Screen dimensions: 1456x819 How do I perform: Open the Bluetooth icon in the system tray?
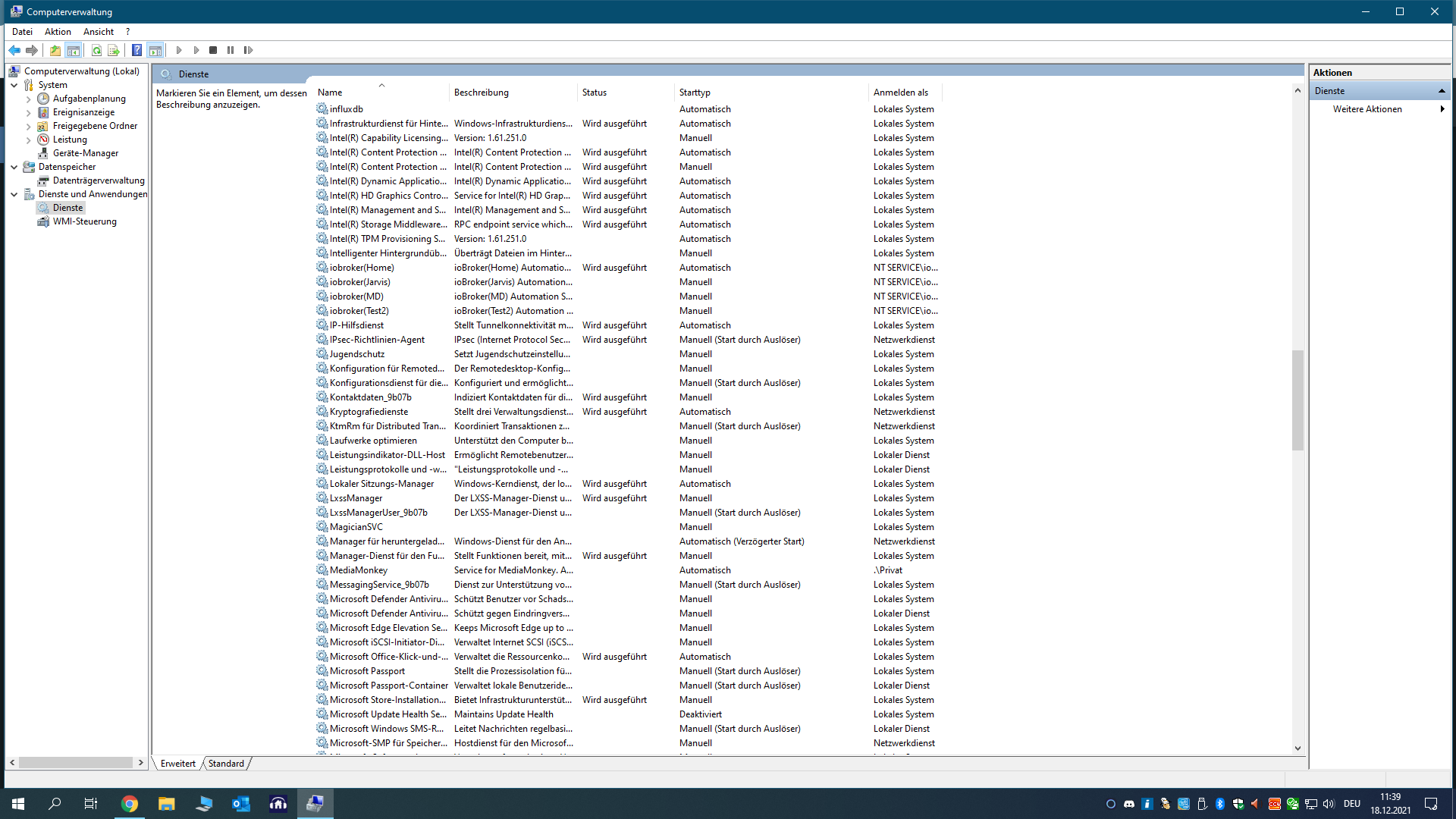pos(1219,804)
